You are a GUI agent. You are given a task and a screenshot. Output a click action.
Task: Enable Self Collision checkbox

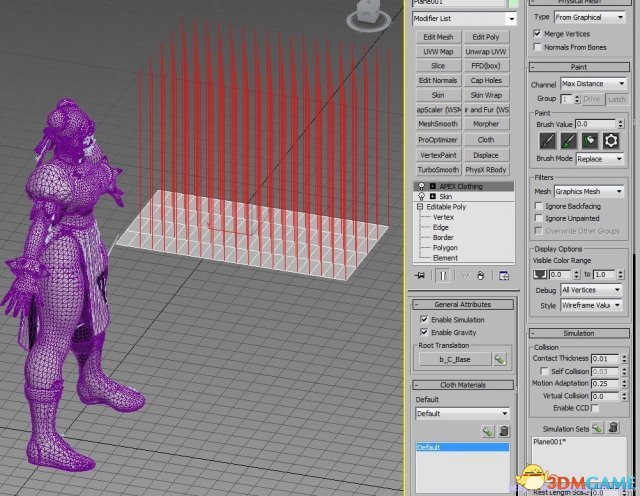click(x=544, y=371)
